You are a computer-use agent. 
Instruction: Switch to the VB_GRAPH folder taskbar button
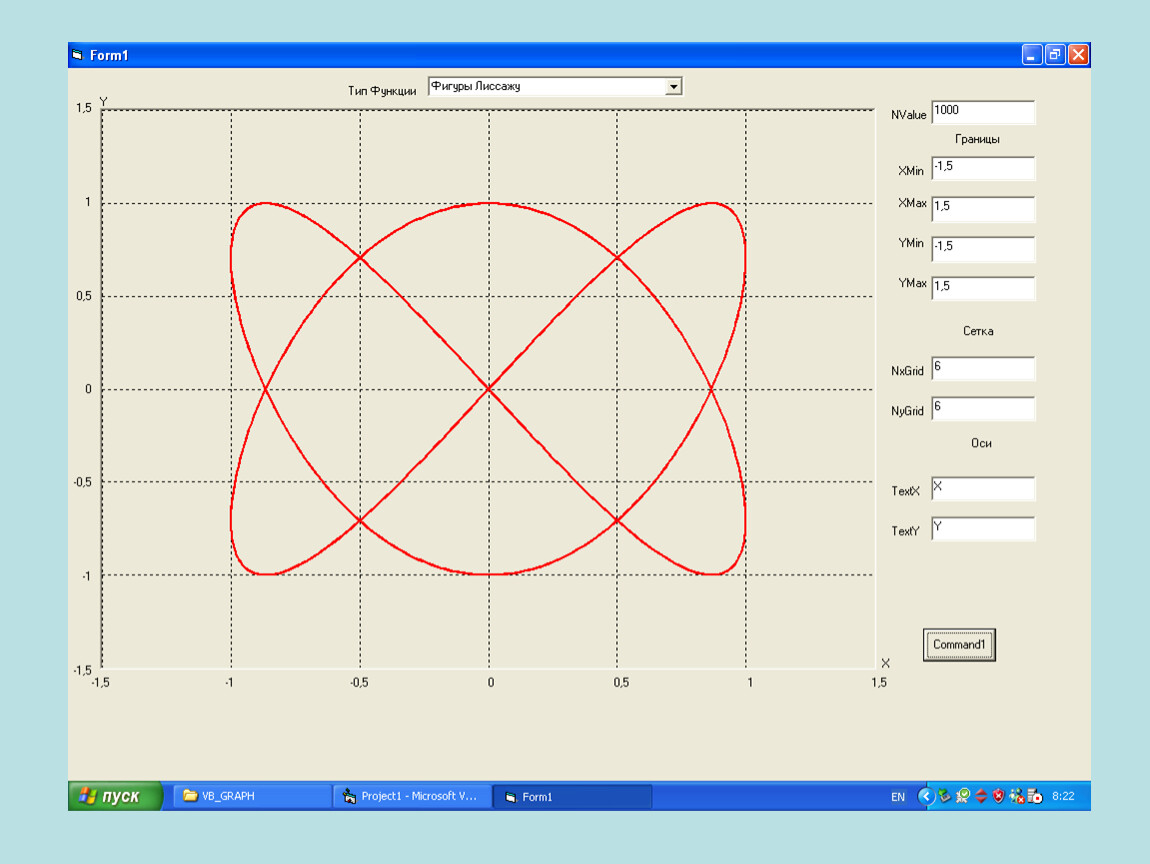coord(252,797)
